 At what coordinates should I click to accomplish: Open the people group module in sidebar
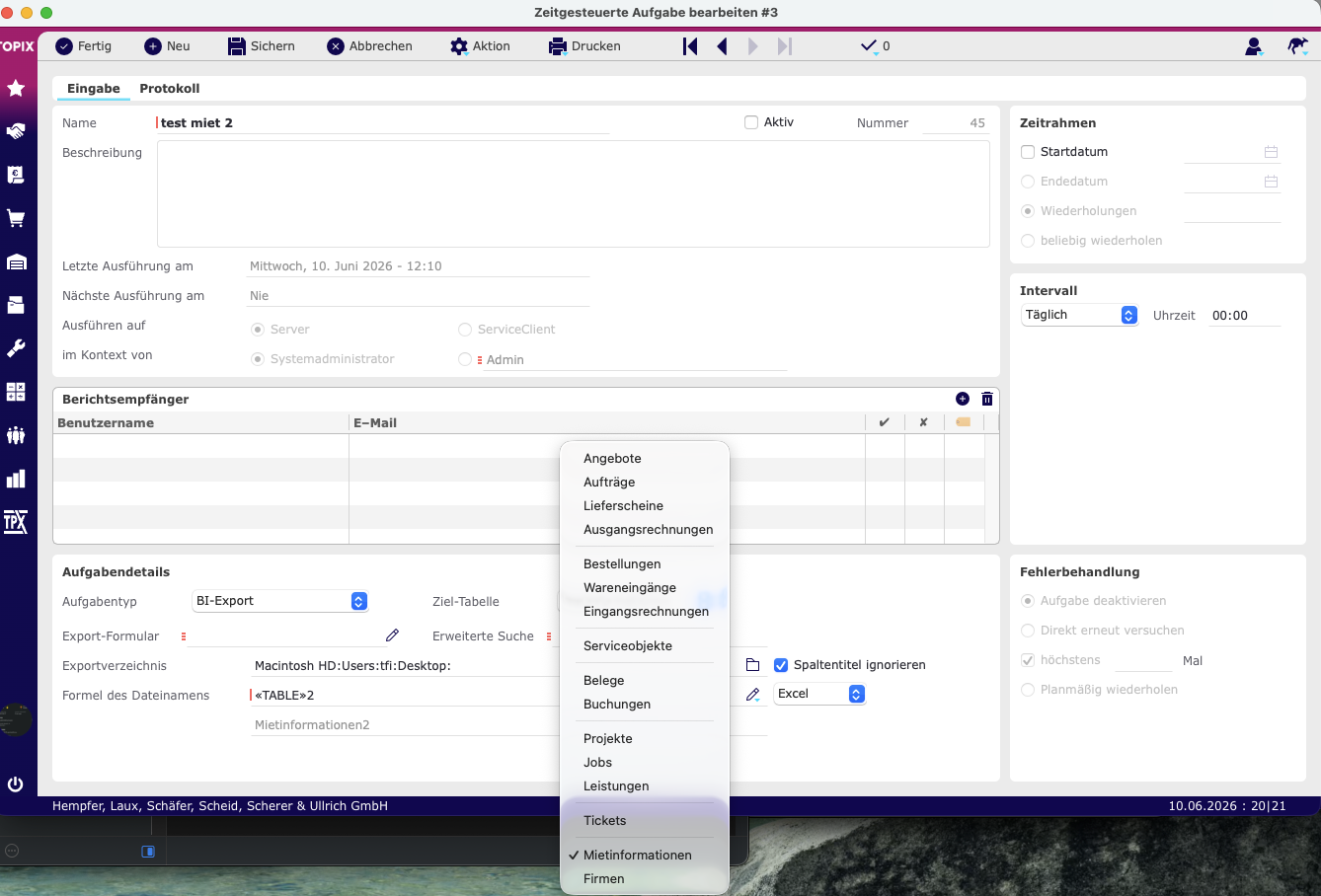pos(16,435)
